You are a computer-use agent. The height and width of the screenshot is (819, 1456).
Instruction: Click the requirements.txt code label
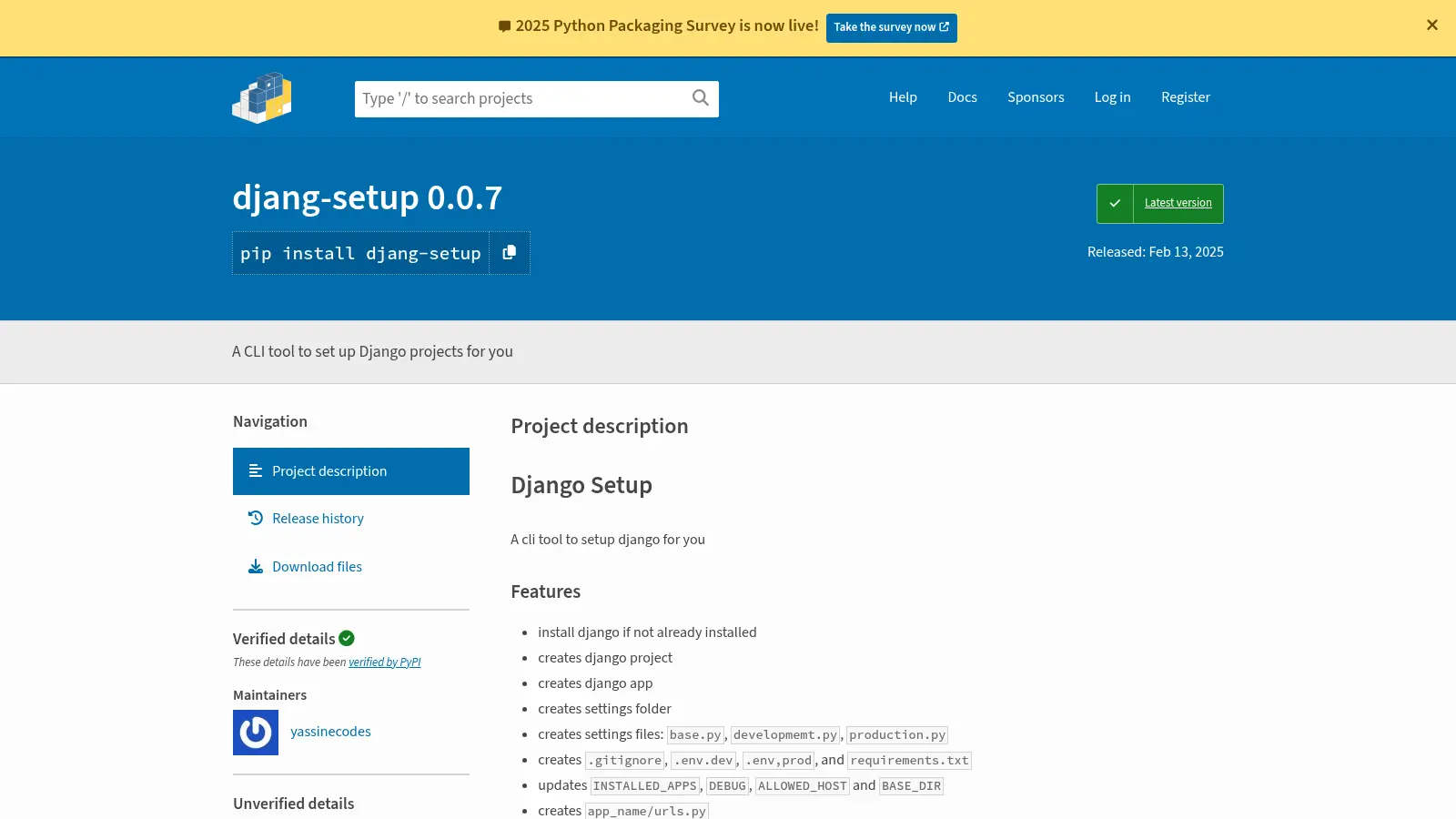point(909,761)
